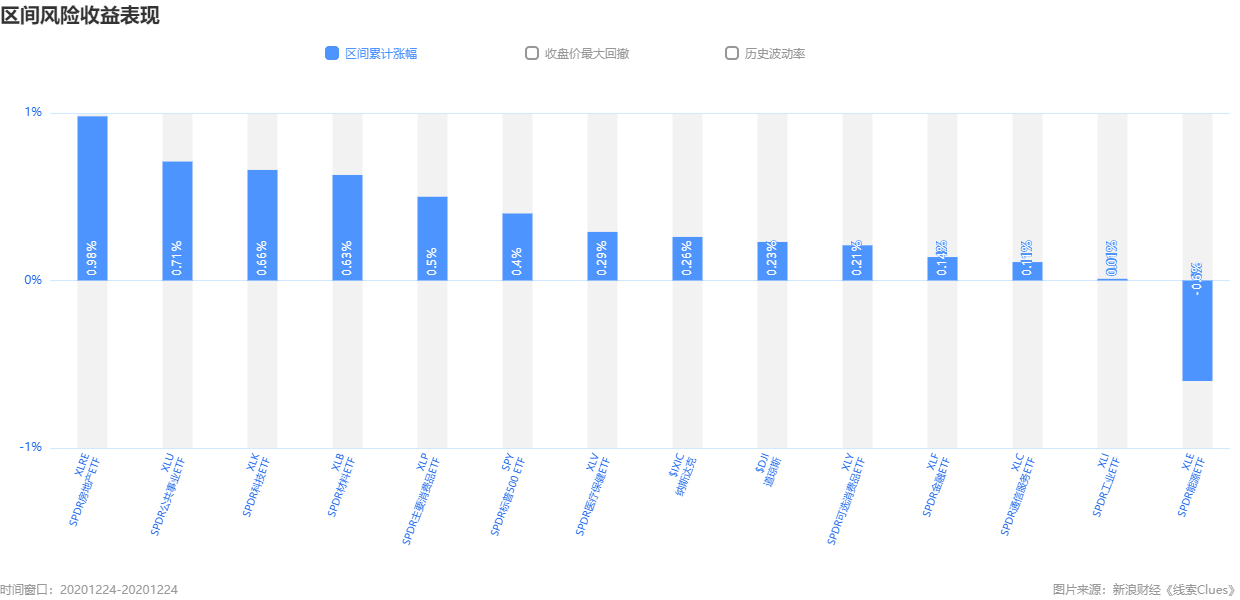The image size is (1240, 600).
Task: Click the 新浪财经《线索Clues》source text
Action: [1174, 590]
